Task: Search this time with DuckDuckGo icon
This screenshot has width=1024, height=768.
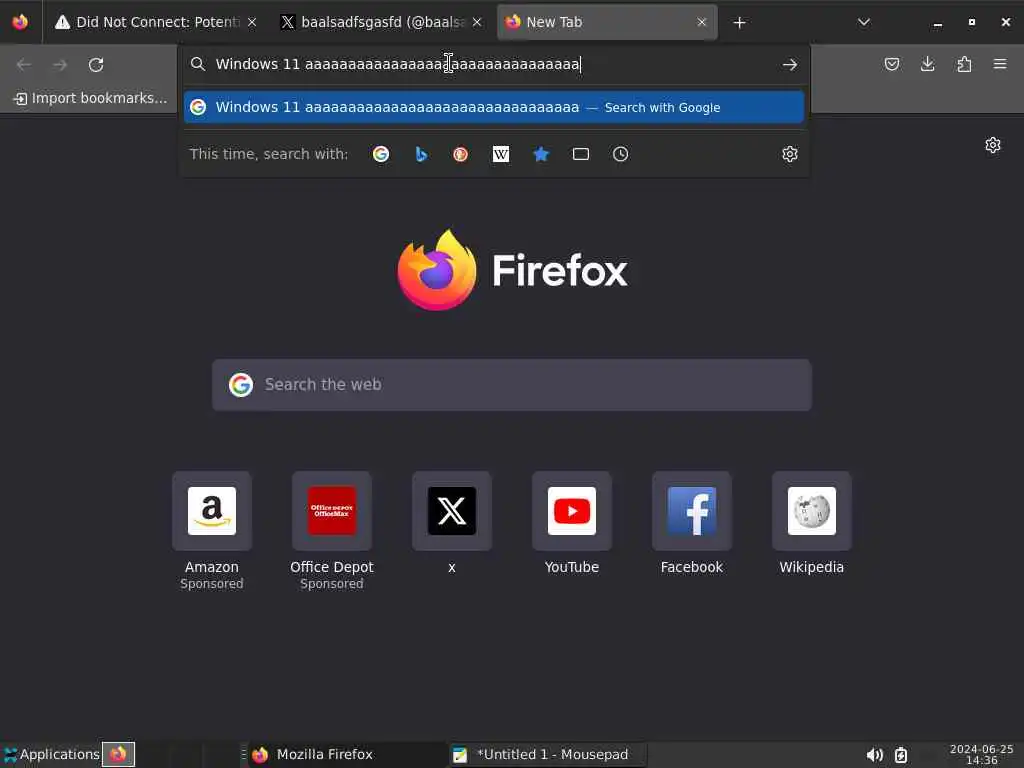Action: 460,154
